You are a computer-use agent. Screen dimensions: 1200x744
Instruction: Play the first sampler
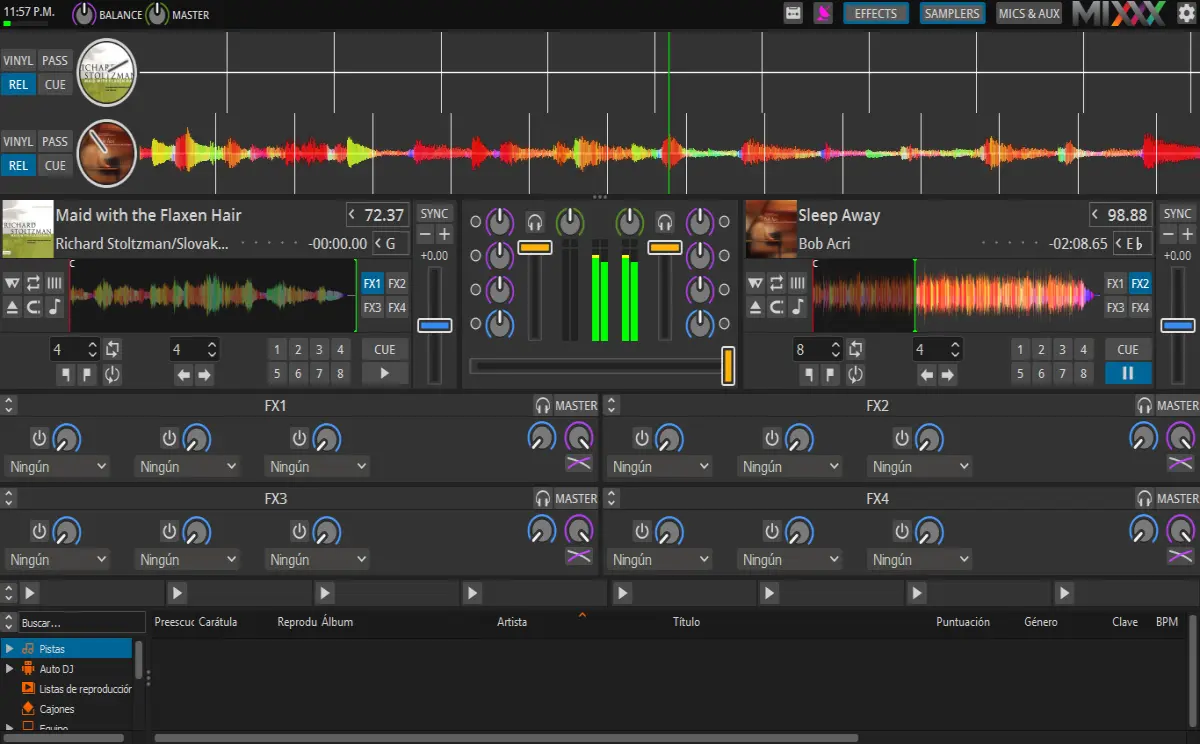[30, 593]
